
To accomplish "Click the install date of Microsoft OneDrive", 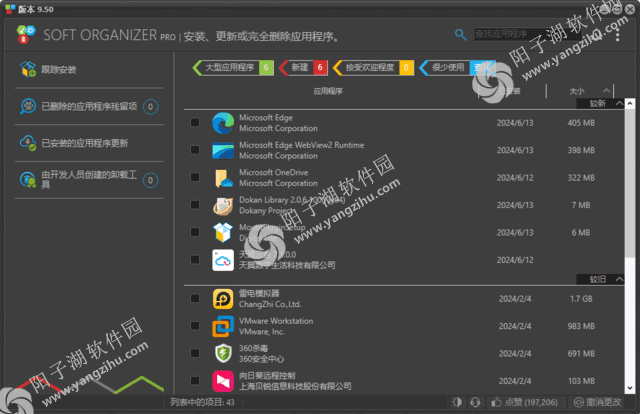I will (515, 178).
